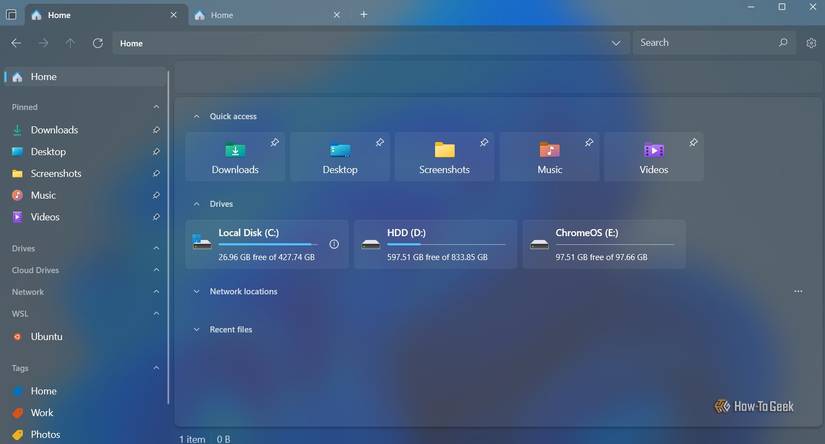The width and height of the screenshot is (825, 444).
Task: Click ChromeOS (E:) usage bar
Action: tap(615, 245)
